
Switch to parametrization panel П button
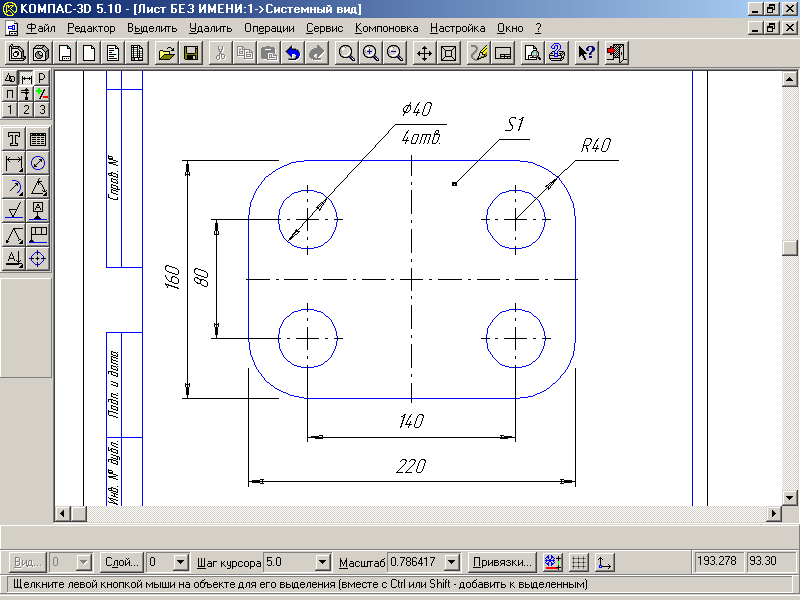[x=10, y=94]
